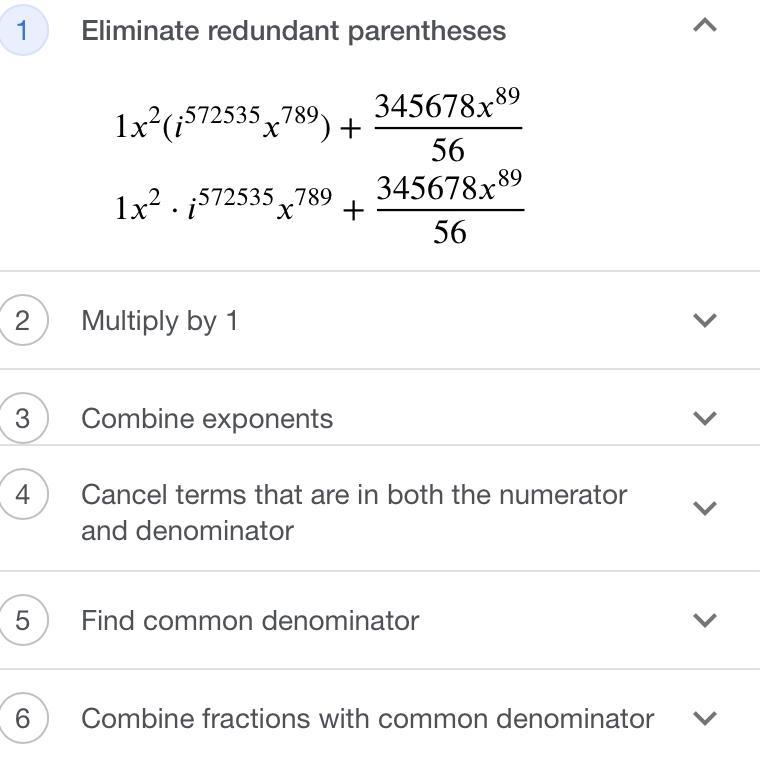Expand the Find common denominator chevron

tap(705, 620)
